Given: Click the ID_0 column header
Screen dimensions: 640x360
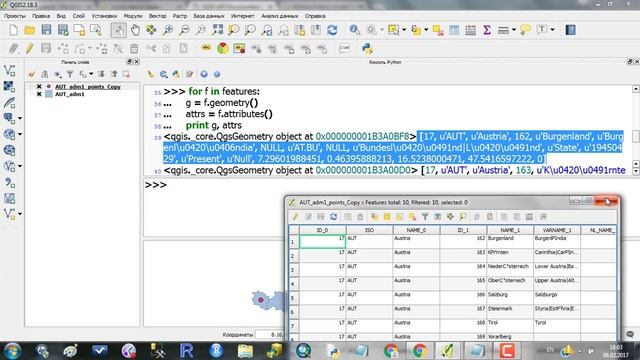Looking at the screenshot, I should 322,230.
